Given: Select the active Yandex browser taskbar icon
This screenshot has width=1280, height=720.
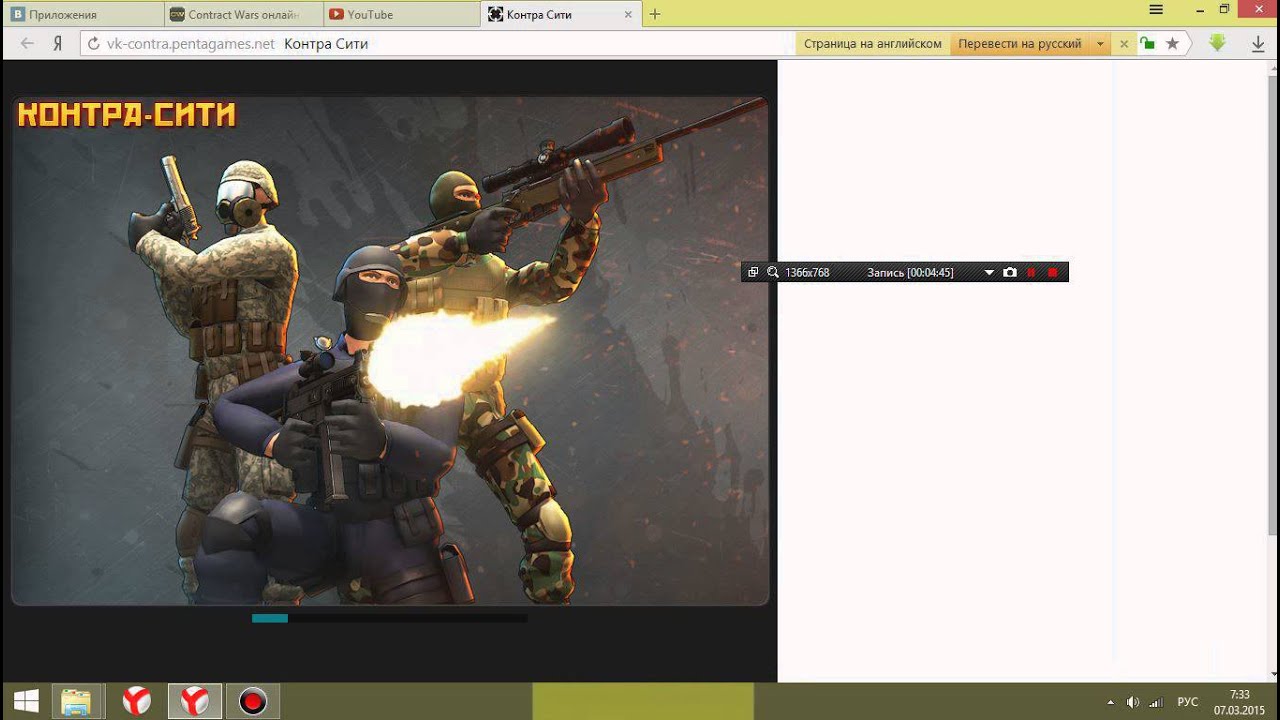Looking at the screenshot, I should click(194, 702).
